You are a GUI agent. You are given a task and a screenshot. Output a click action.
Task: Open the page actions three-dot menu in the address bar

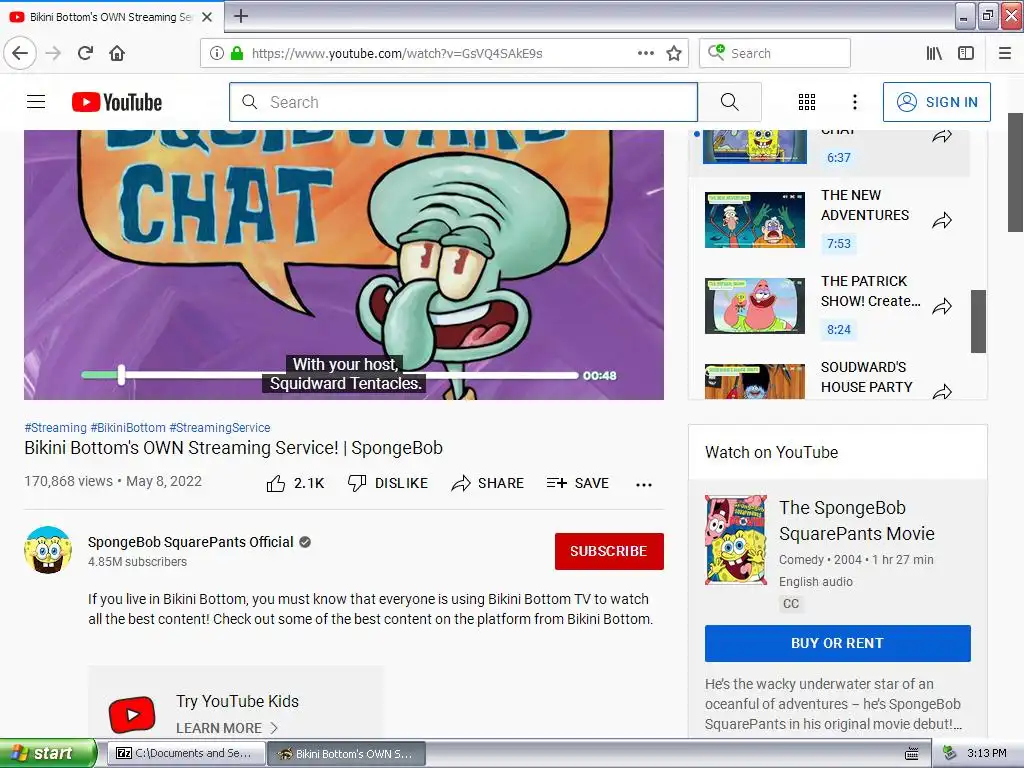pos(645,53)
